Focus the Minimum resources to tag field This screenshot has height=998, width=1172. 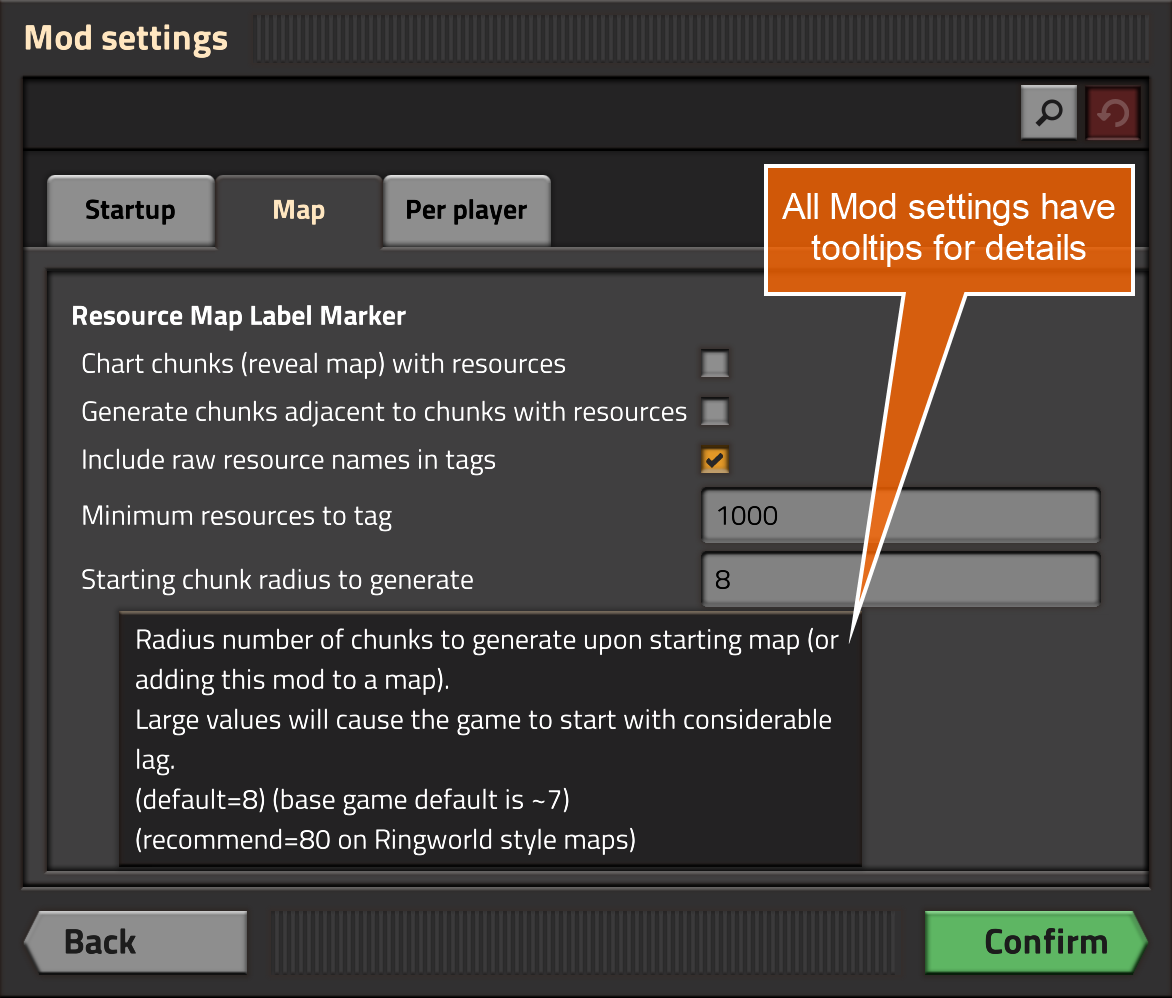pyautogui.click(x=901, y=516)
